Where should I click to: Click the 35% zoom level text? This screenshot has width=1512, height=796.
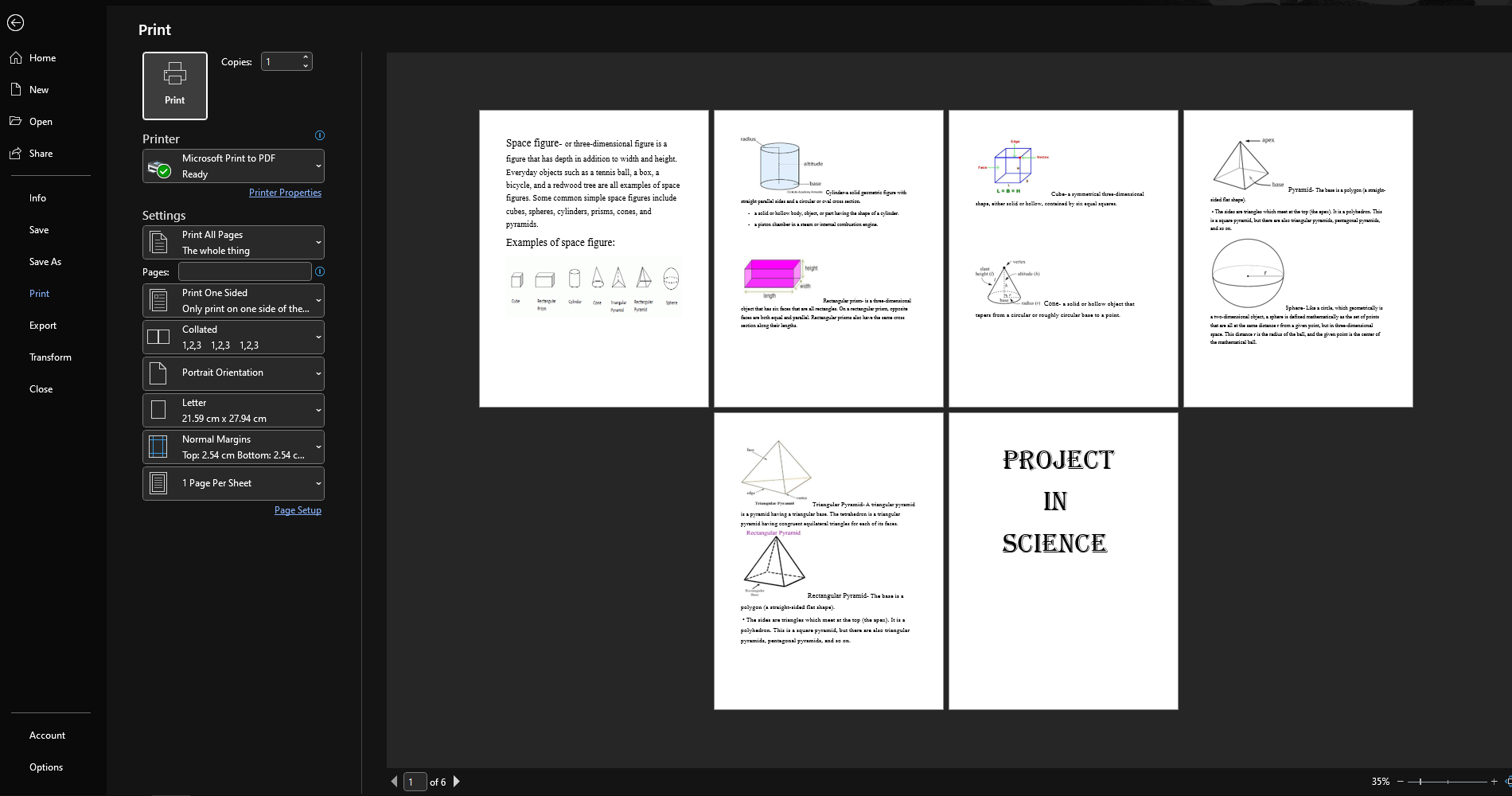click(x=1380, y=782)
